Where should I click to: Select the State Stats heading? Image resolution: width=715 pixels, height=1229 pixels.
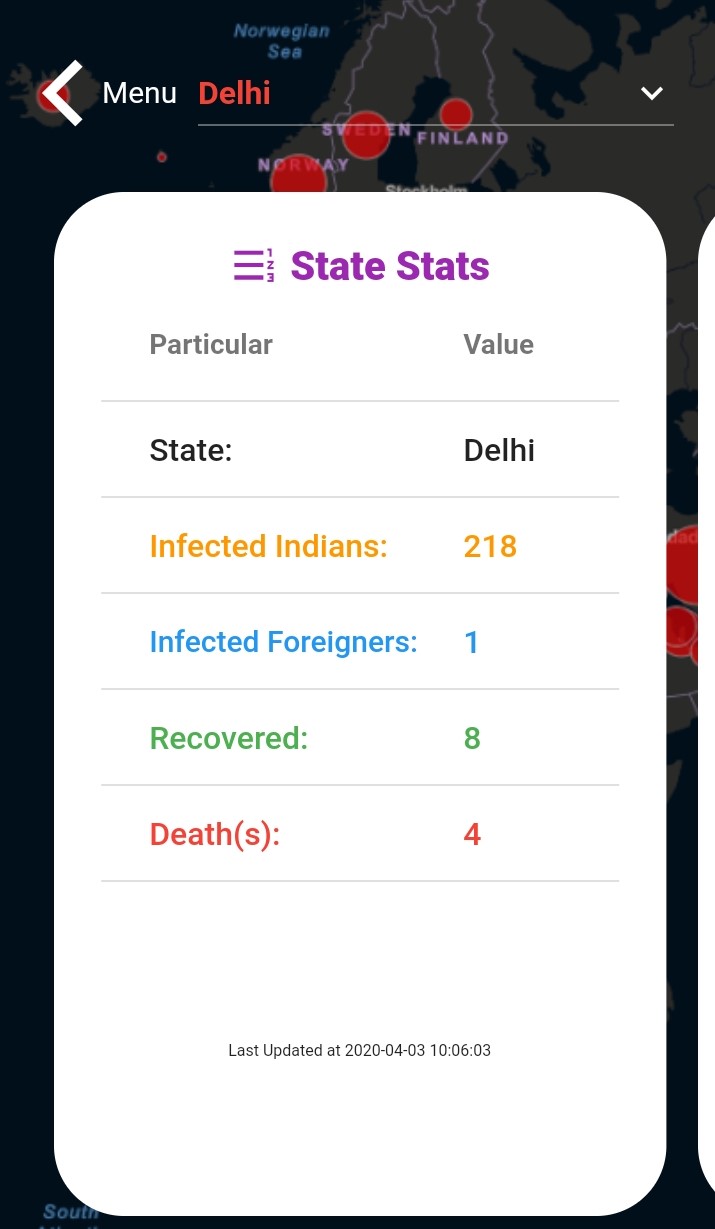pyautogui.click(x=390, y=266)
